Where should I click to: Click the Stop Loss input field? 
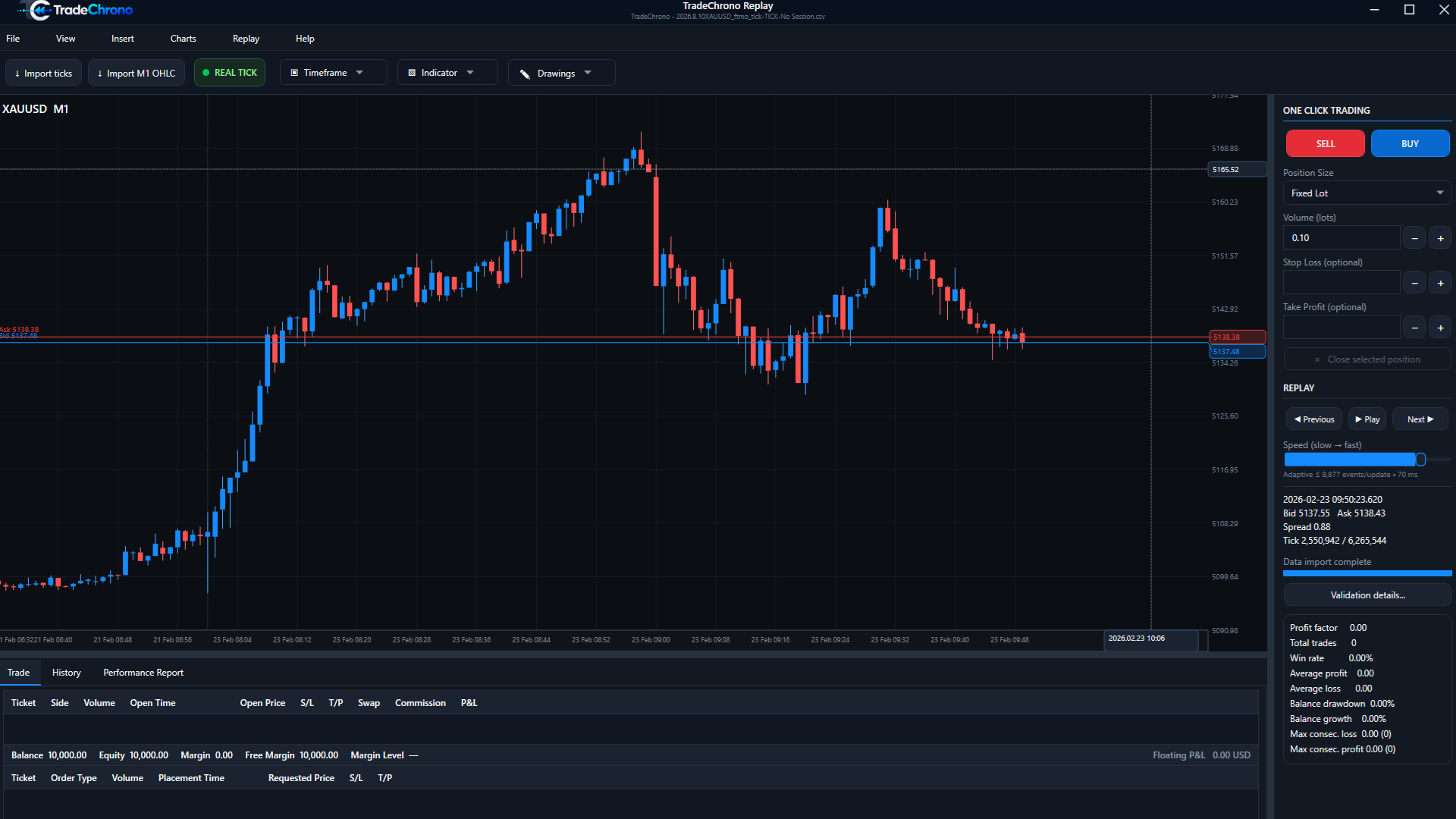(1341, 283)
